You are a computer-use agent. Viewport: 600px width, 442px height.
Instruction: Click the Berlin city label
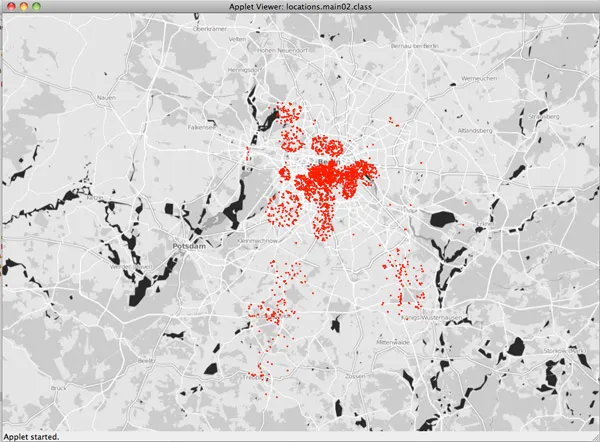(x=329, y=162)
